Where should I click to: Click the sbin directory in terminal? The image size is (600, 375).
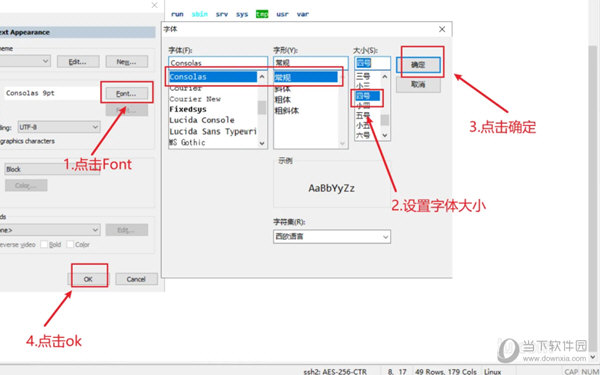tap(200, 14)
